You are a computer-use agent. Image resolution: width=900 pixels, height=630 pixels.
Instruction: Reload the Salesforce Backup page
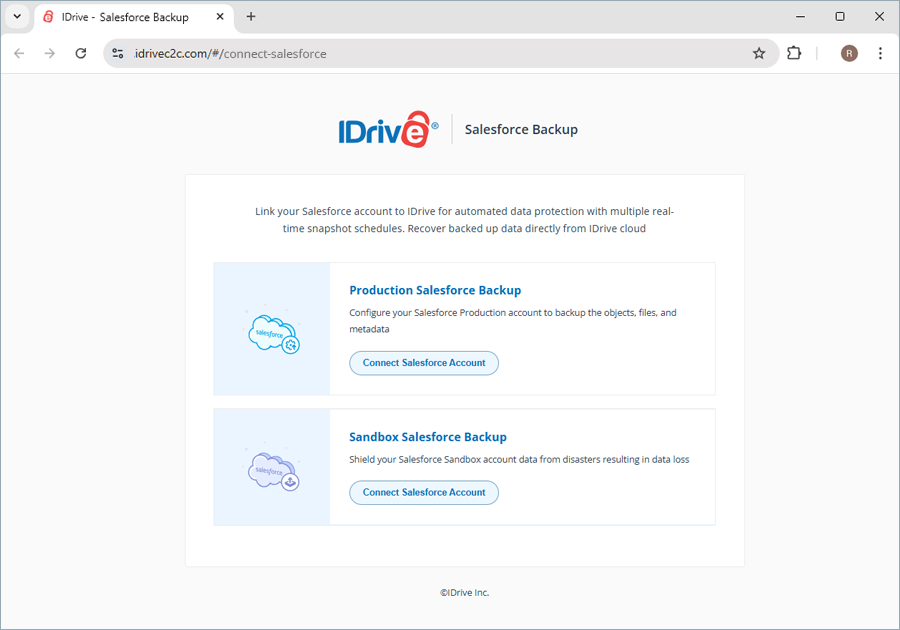click(81, 53)
